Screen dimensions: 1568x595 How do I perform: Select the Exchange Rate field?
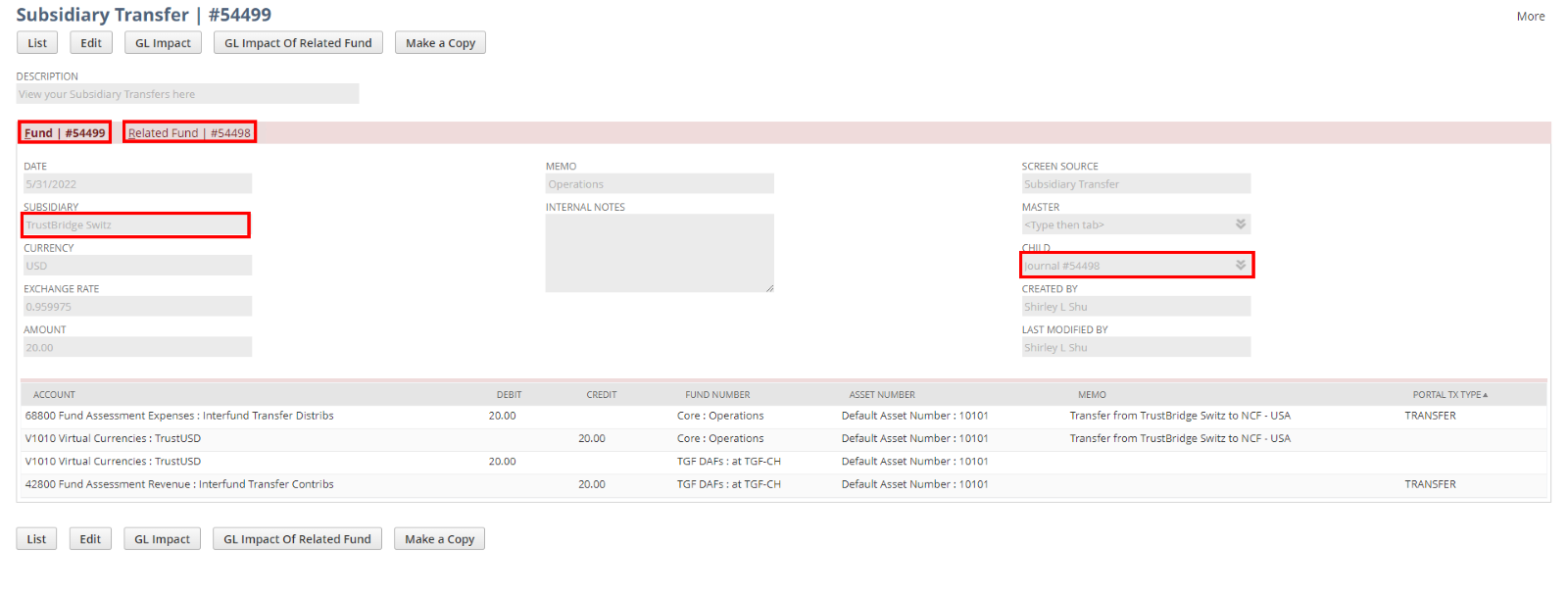(x=137, y=307)
